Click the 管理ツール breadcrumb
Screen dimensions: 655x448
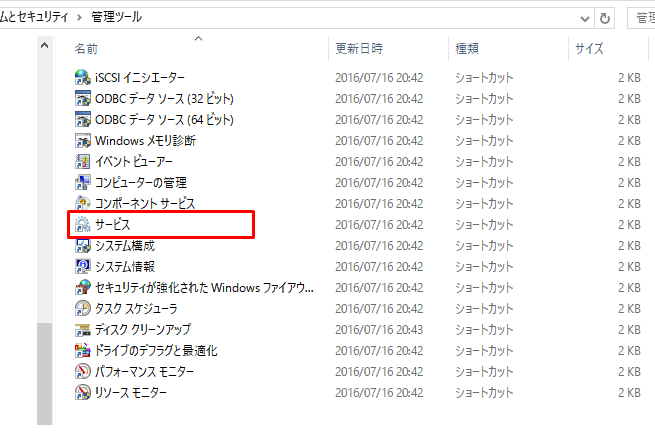117,17
